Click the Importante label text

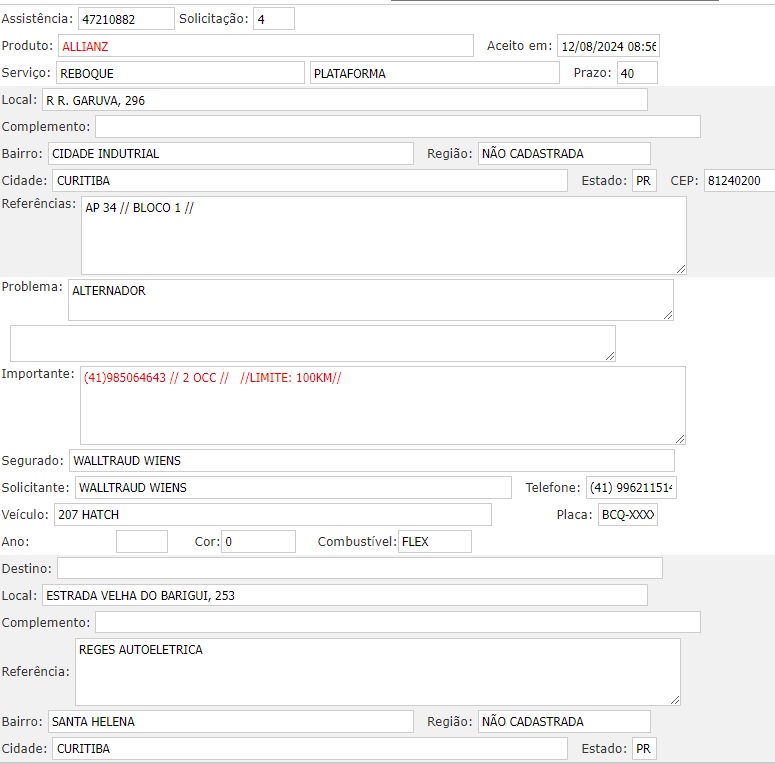pos(38,374)
